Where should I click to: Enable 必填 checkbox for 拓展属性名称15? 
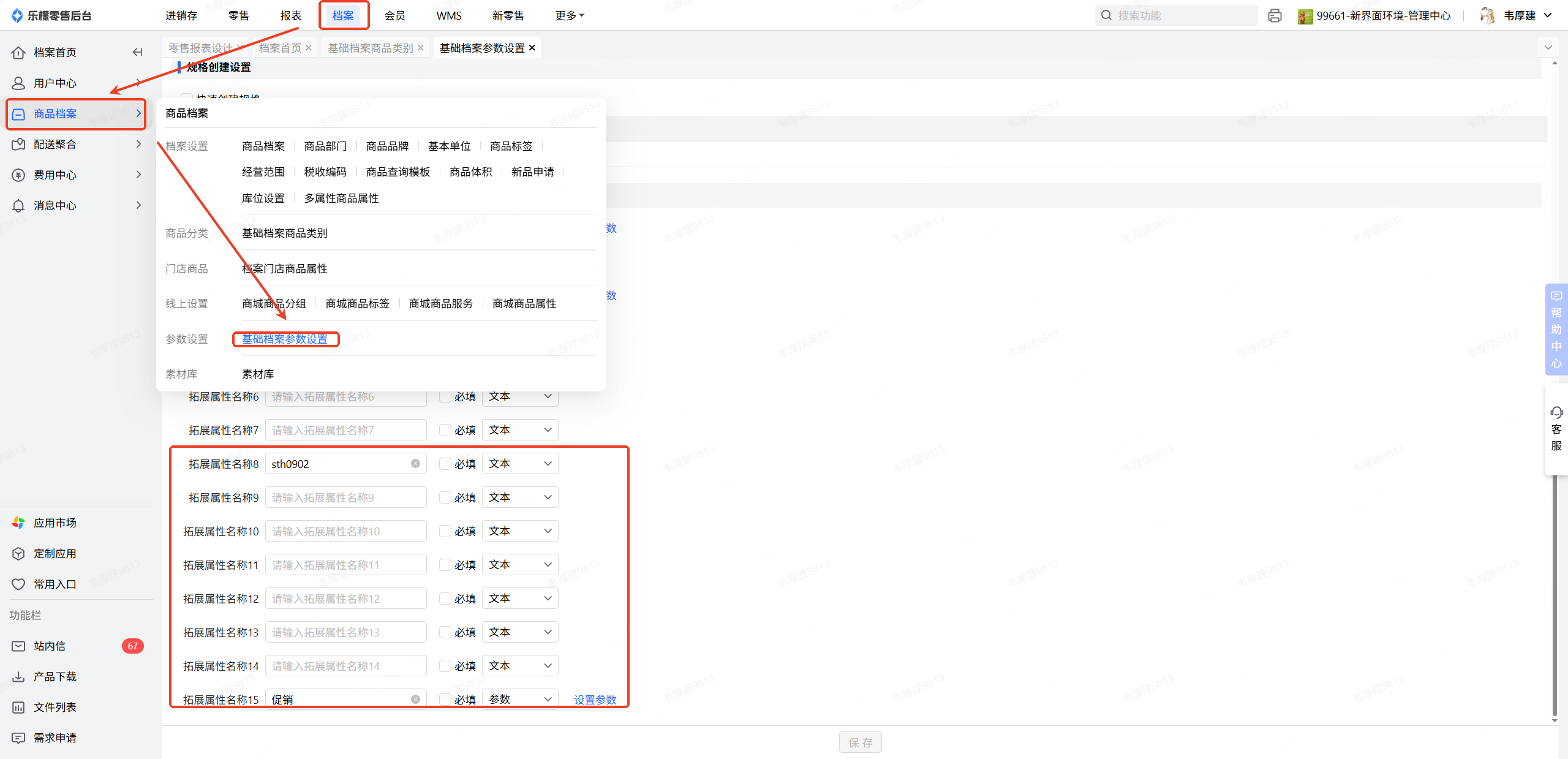(x=445, y=699)
